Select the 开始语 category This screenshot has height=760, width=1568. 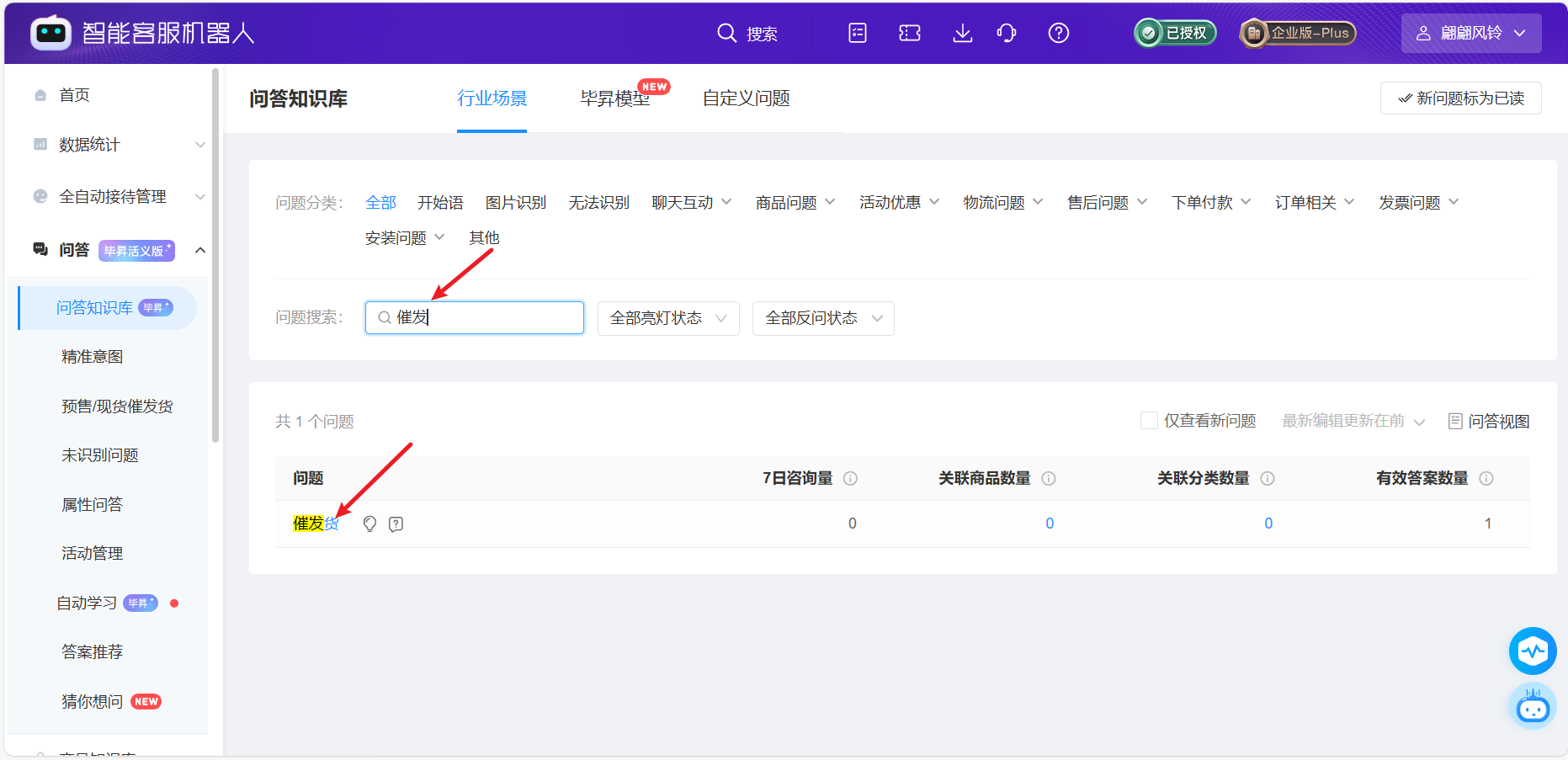tap(440, 203)
